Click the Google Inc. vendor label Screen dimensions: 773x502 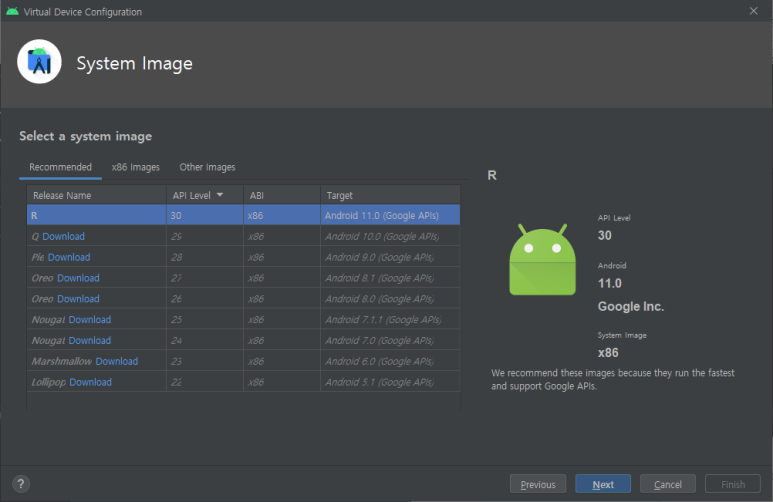[x=631, y=306]
